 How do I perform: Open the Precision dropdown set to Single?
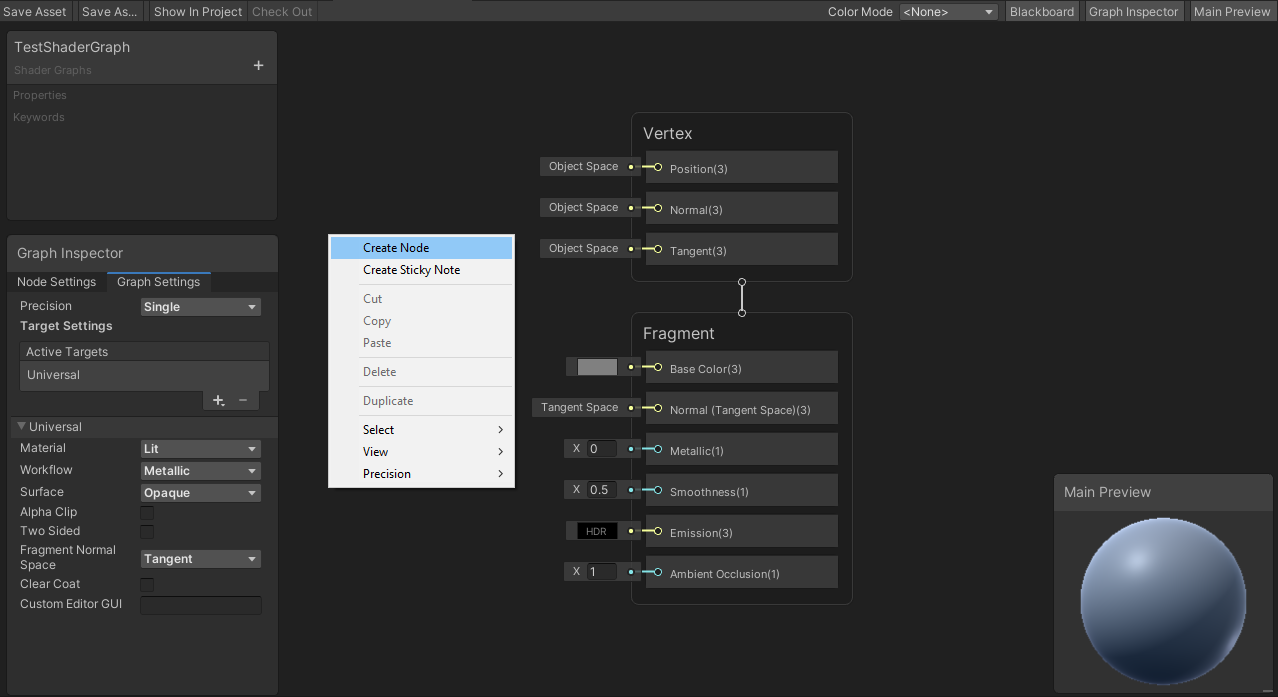click(200, 307)
